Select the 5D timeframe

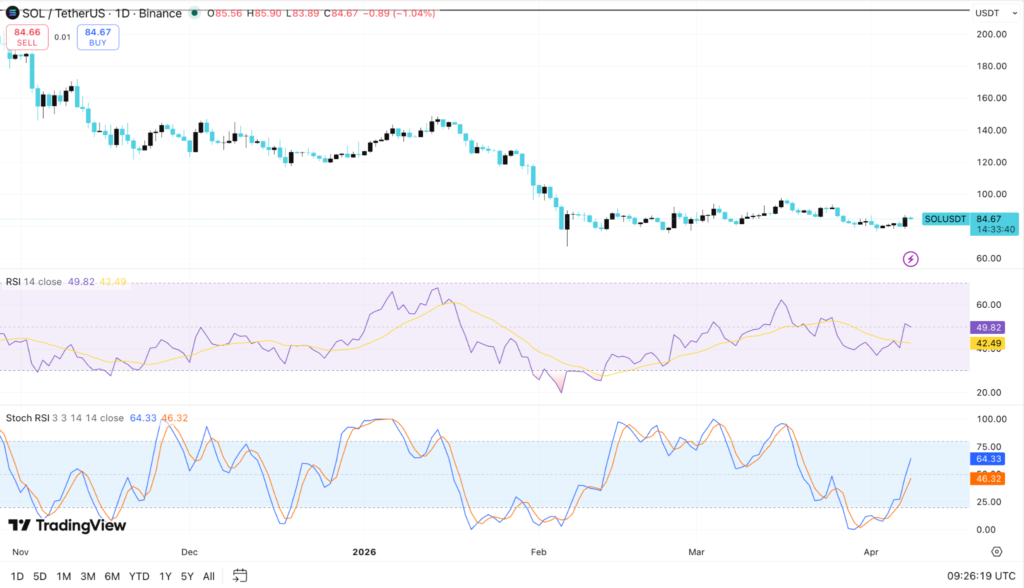coord(40,577)
